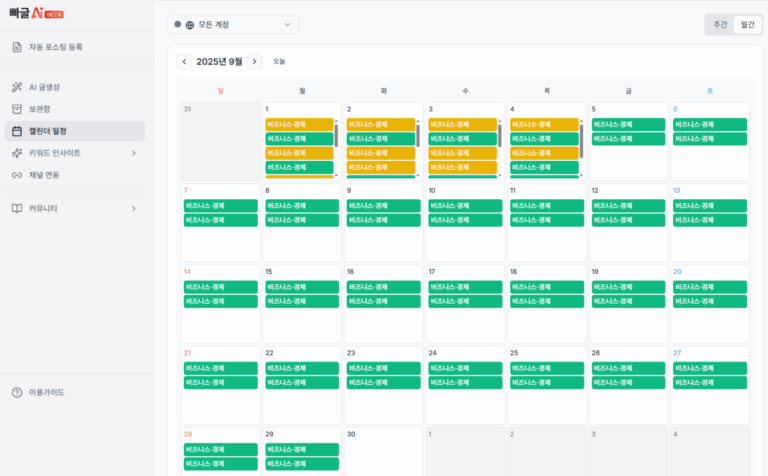Switch calendar to 월간 monthly view
Image resolution: width=768 pixels, height=476 pixels.
click(747, 24)
